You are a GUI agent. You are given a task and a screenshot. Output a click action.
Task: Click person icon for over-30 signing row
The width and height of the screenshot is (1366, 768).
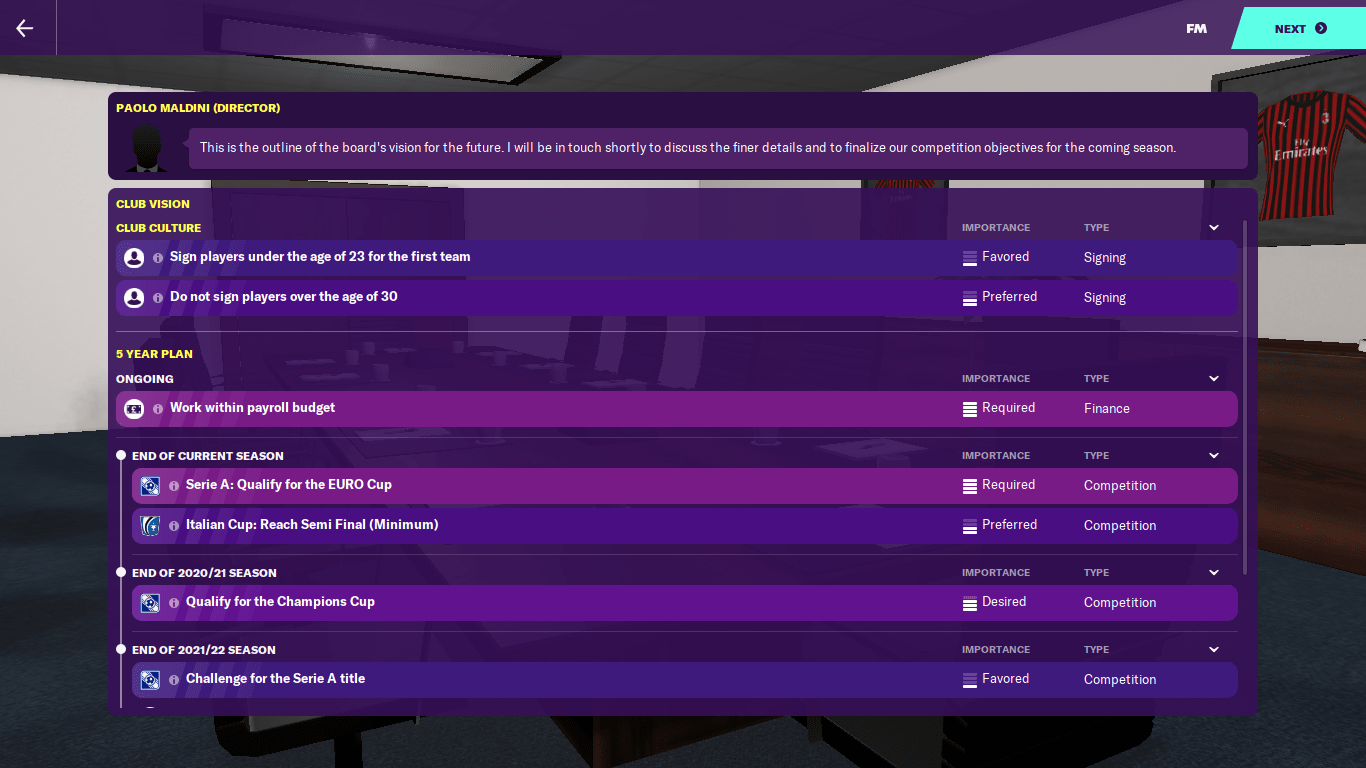click(134, 297)
